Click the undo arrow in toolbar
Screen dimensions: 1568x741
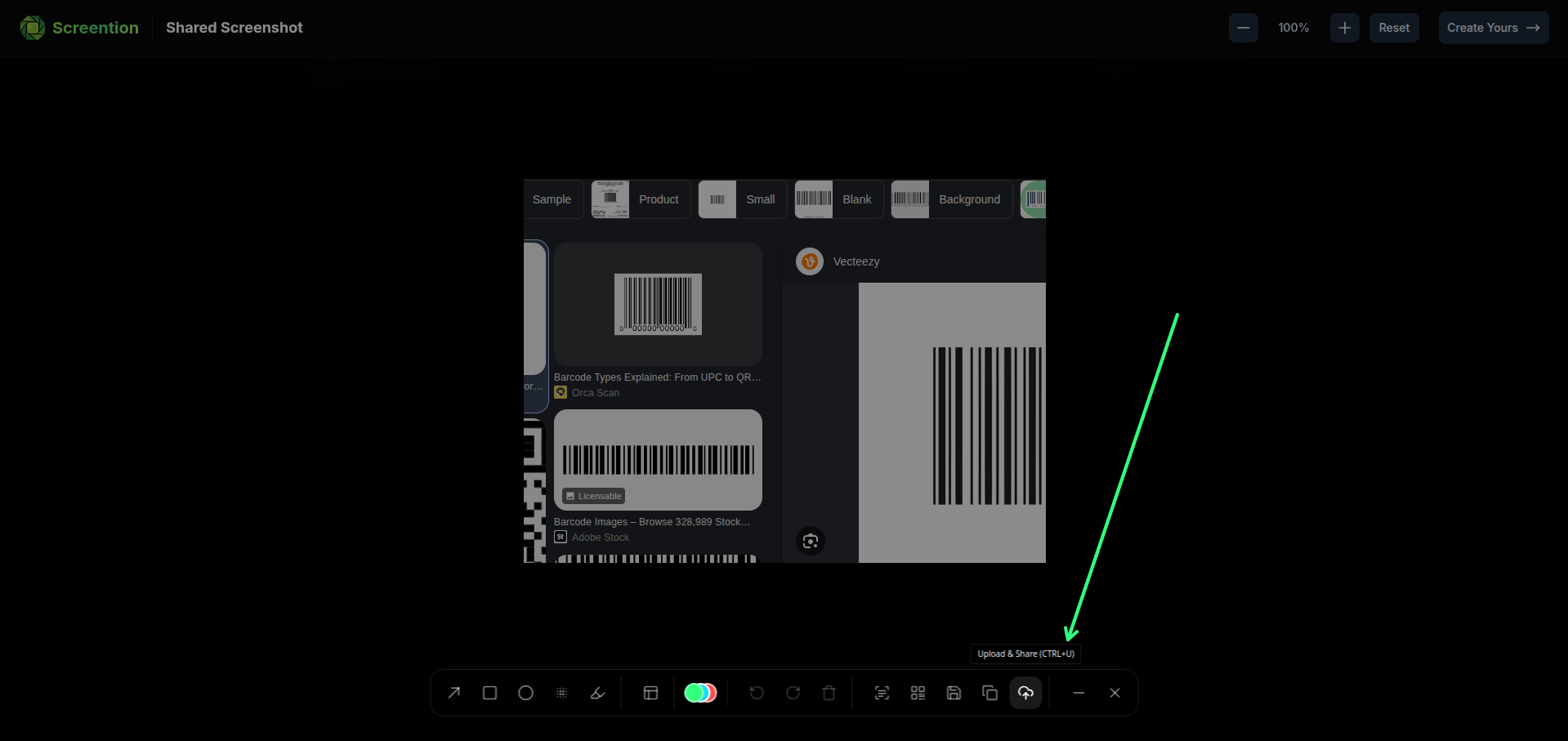click(757, 693)
